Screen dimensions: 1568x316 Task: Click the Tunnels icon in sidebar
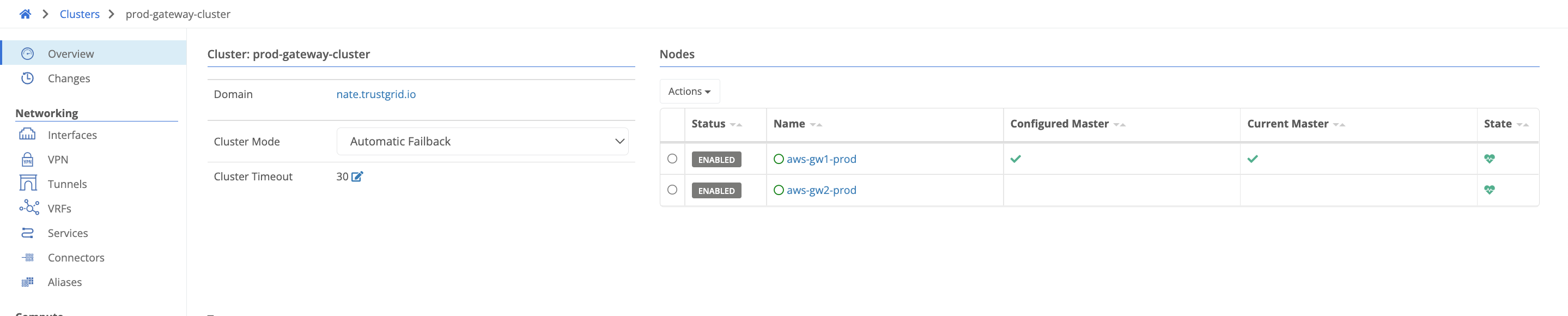[27, 184]
